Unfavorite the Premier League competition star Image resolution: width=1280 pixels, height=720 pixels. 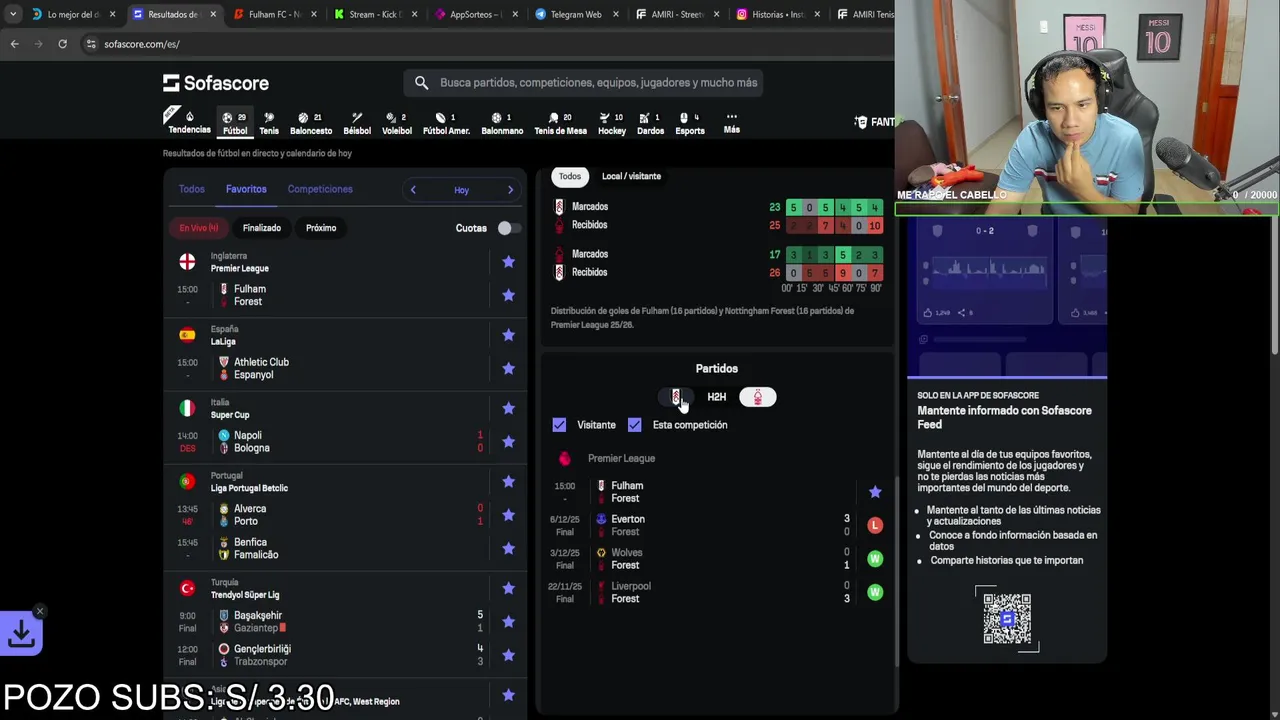point(508,262)
